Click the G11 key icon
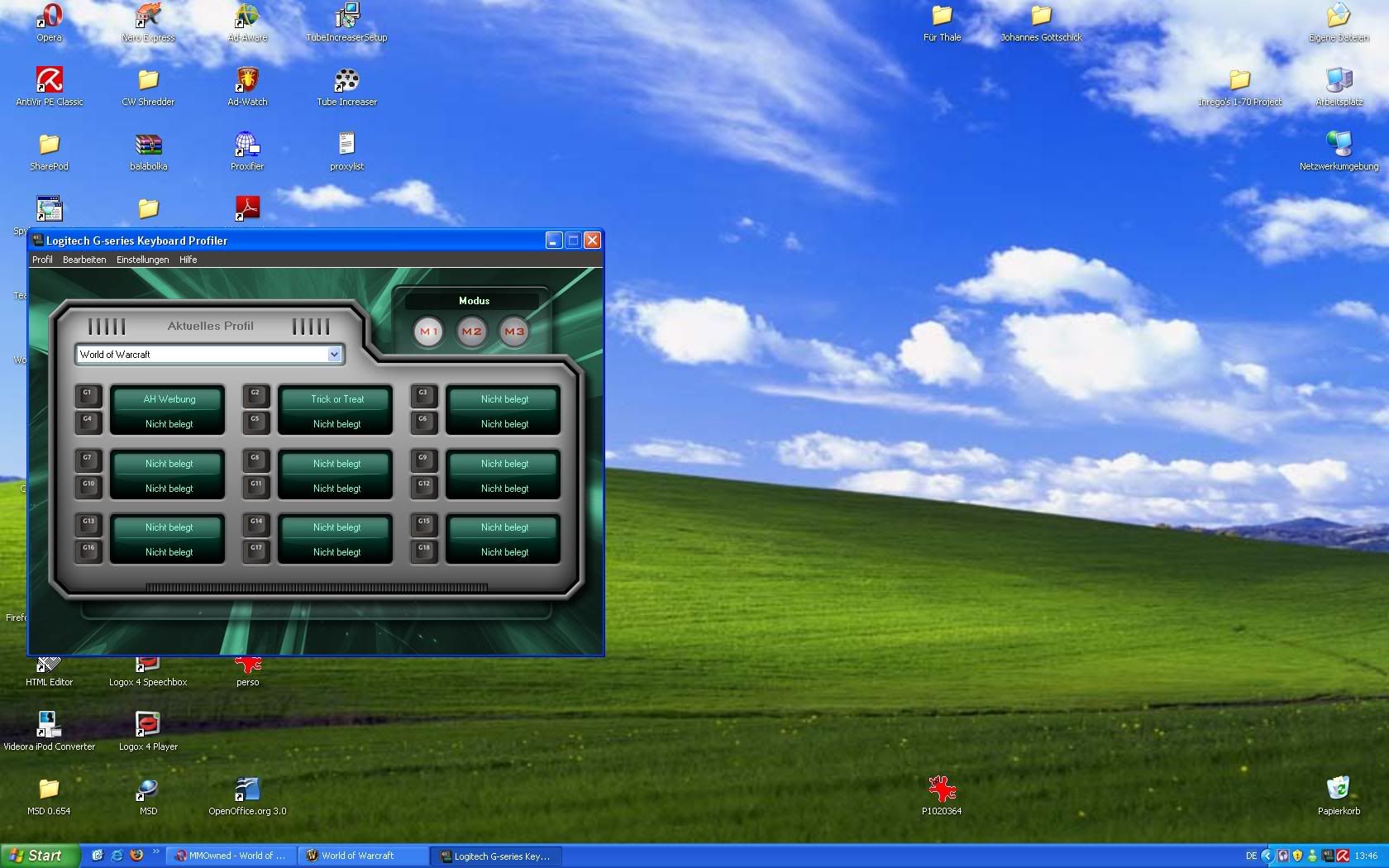The height and width of the screenshot is (868, 1389). click(256, 486)
